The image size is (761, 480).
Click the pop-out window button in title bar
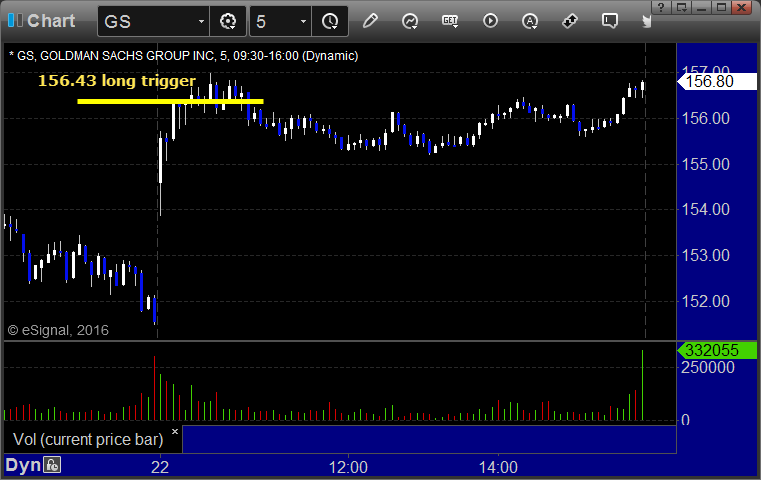[681, 7]
